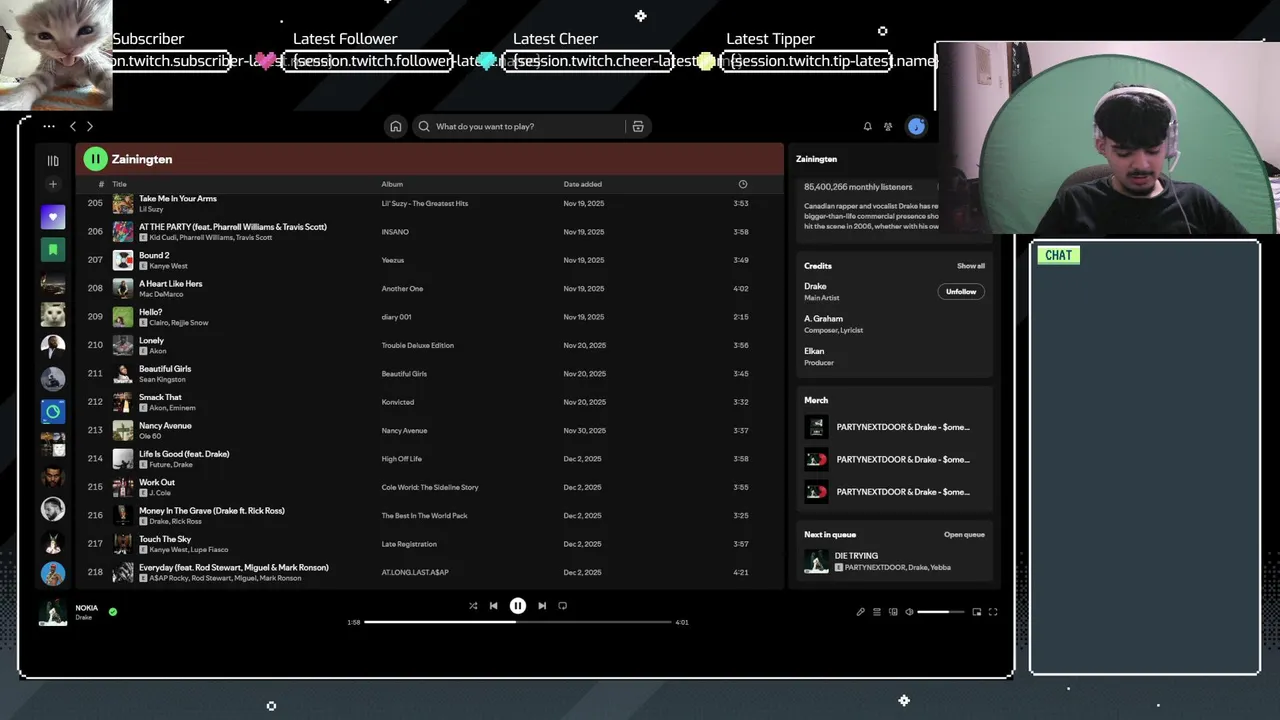This screenshot has height=720, width=1280.
Task: Open the three-dot app menu
Action: [49, 126]
